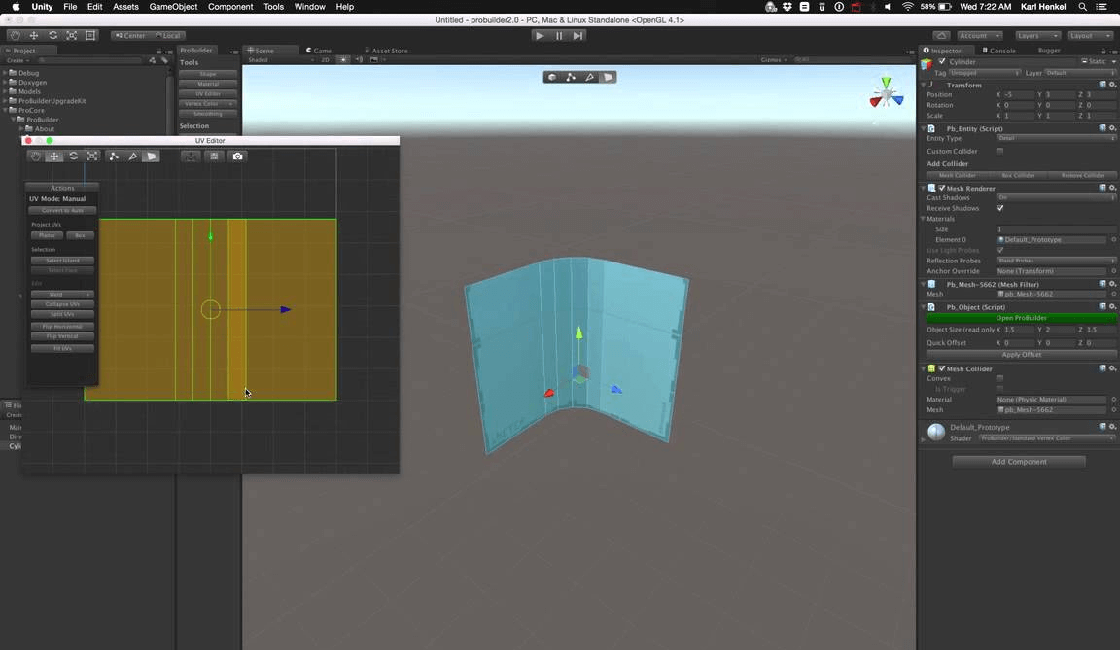Toggle scene lighting button
1120x650 pixels.
point(344,59)
